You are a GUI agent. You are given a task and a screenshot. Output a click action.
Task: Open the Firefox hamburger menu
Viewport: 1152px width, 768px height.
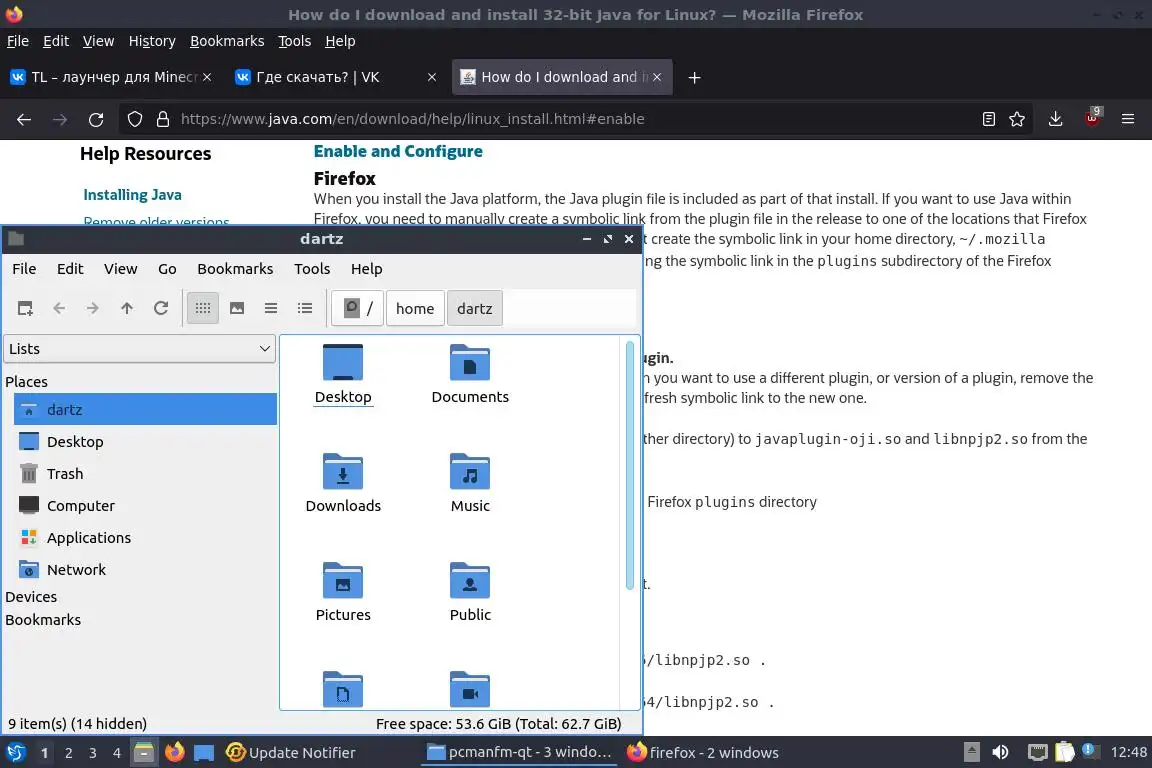[1128, 119]
